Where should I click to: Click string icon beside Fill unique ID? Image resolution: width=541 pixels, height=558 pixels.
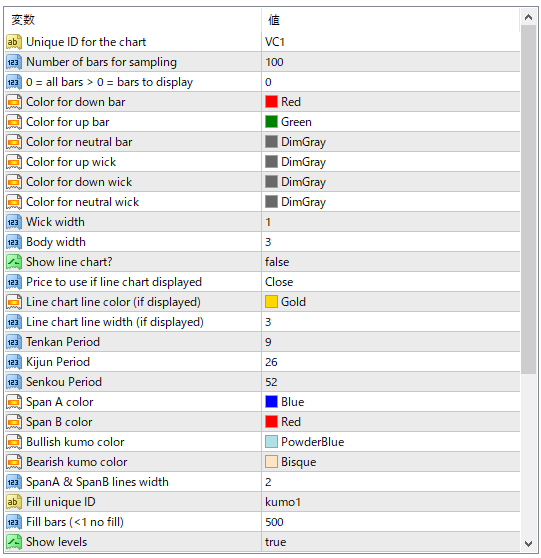tap(14, 502)
